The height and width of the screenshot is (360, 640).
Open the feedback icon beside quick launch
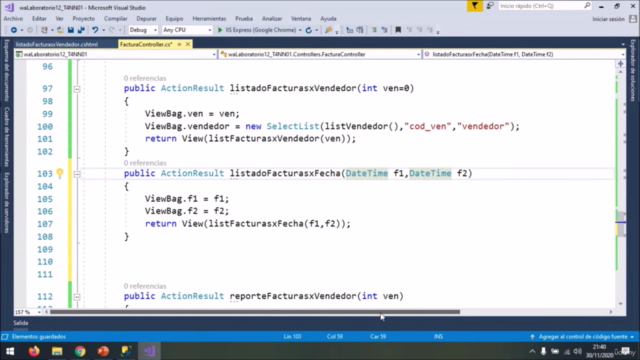[x=490, y=6]
